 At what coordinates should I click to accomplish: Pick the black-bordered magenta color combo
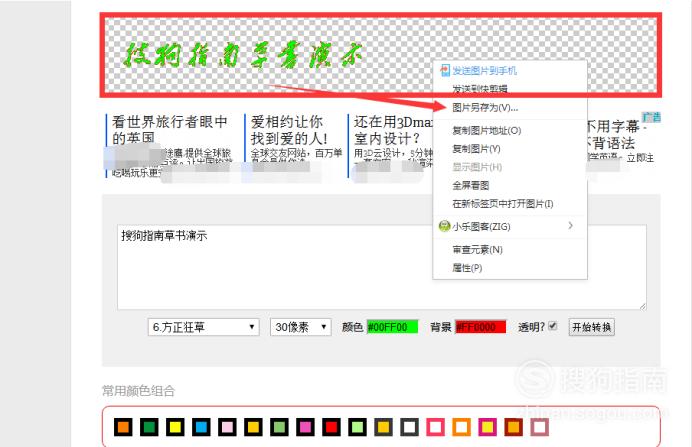305,427
